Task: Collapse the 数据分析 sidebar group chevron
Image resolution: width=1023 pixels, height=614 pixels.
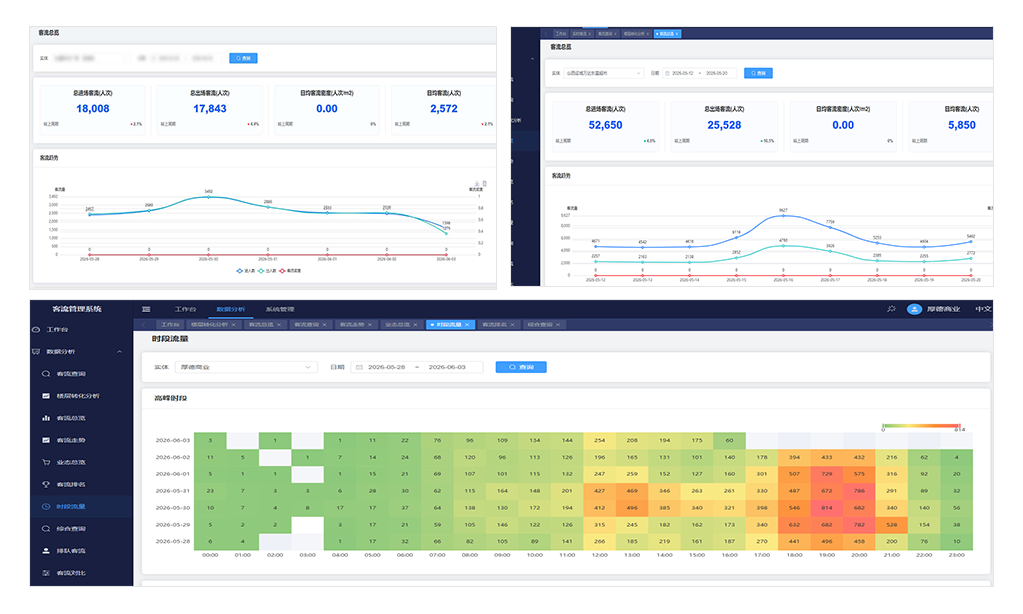Action: (x=119, y=352)
